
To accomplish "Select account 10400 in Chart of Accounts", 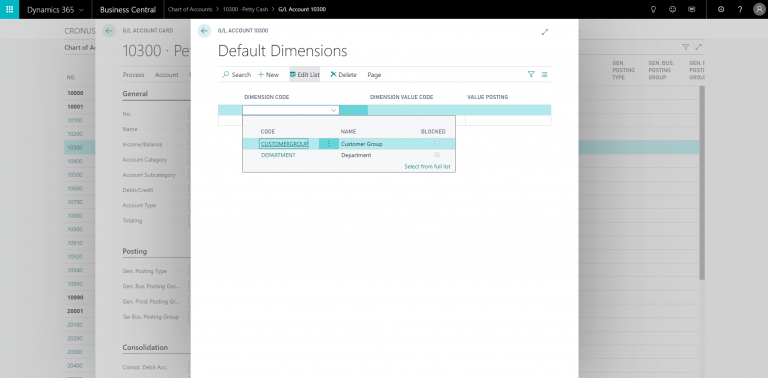I will [x=75, y=161].
